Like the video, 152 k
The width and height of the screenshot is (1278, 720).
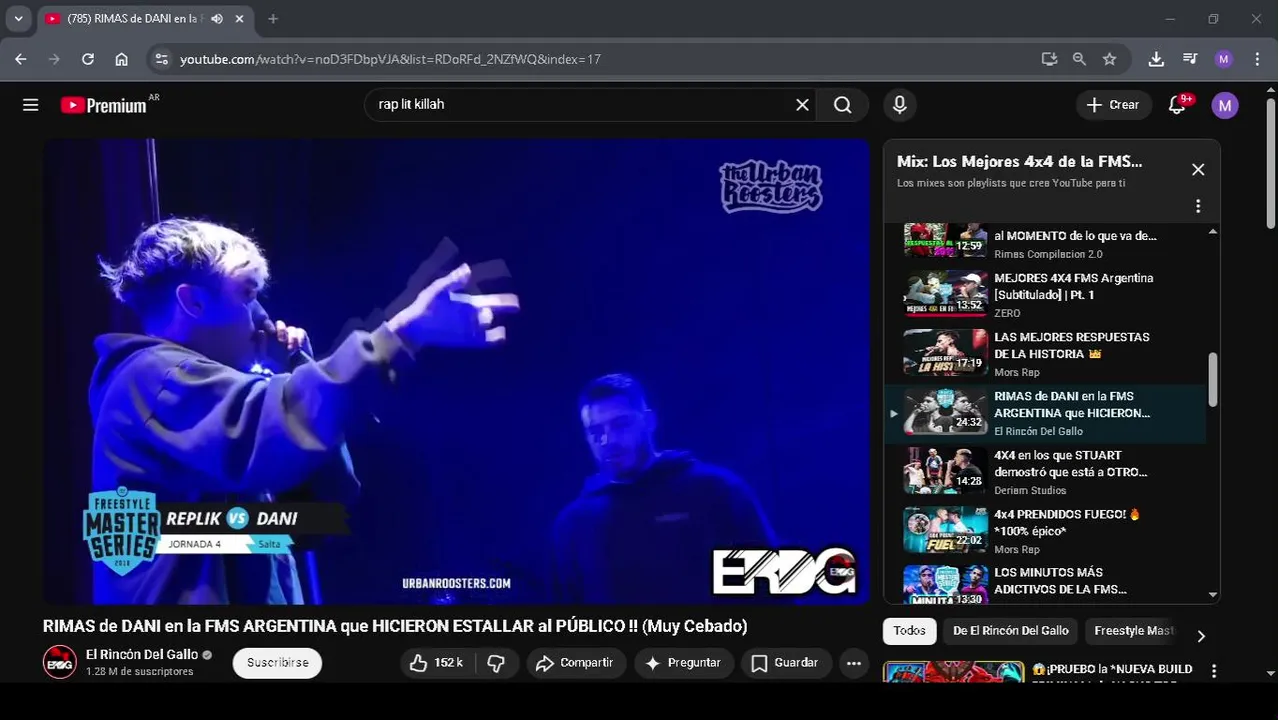point(436,663)
